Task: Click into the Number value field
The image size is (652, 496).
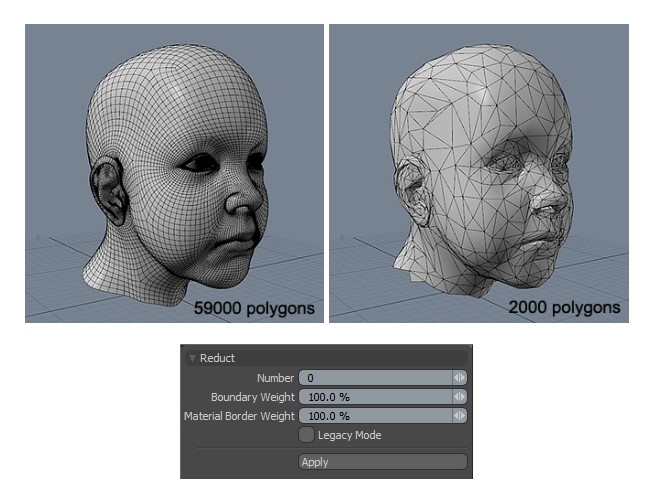Action: [374, 378]
